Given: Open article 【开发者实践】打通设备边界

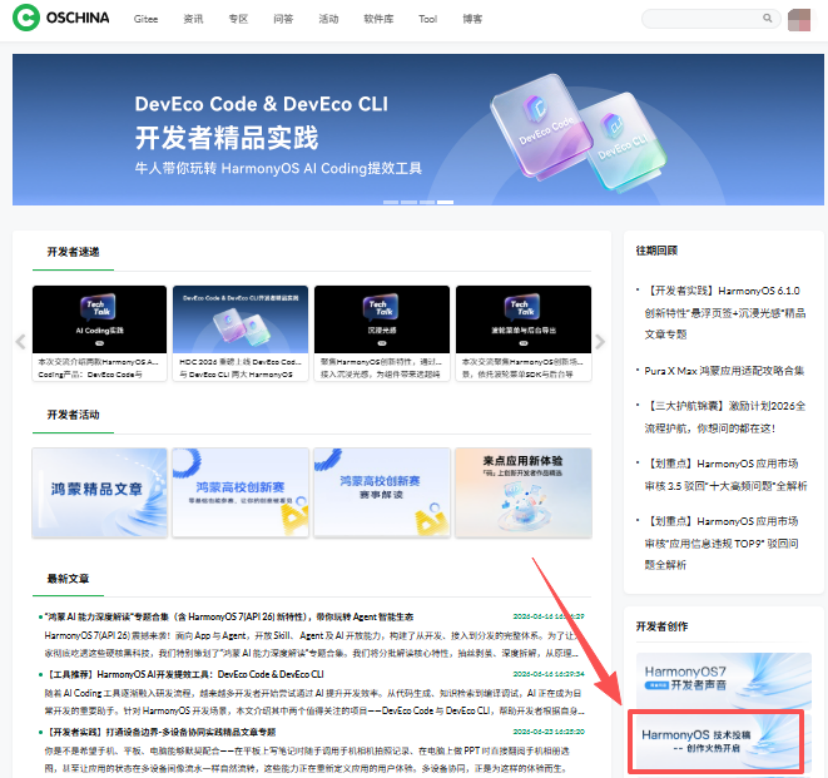Looking at the screenshot, I should coord(160,732).
